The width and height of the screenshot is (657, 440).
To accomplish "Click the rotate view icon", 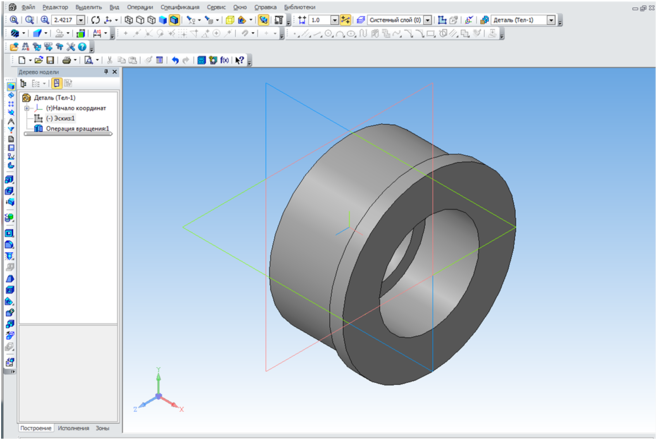I will (x=96, y=20).
